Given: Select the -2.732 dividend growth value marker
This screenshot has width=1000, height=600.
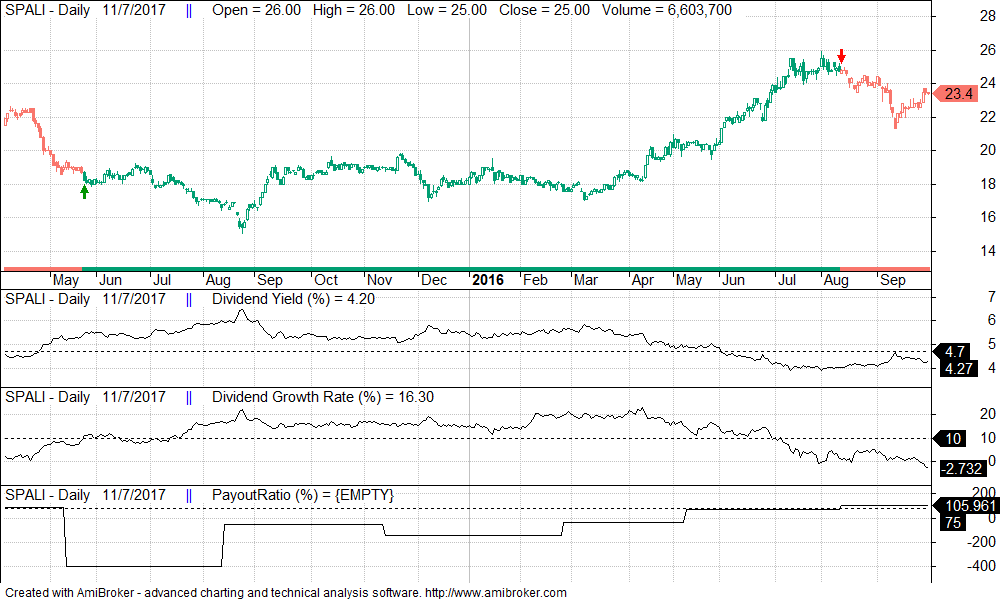Looking at the screenshot, I should (963, 469).
